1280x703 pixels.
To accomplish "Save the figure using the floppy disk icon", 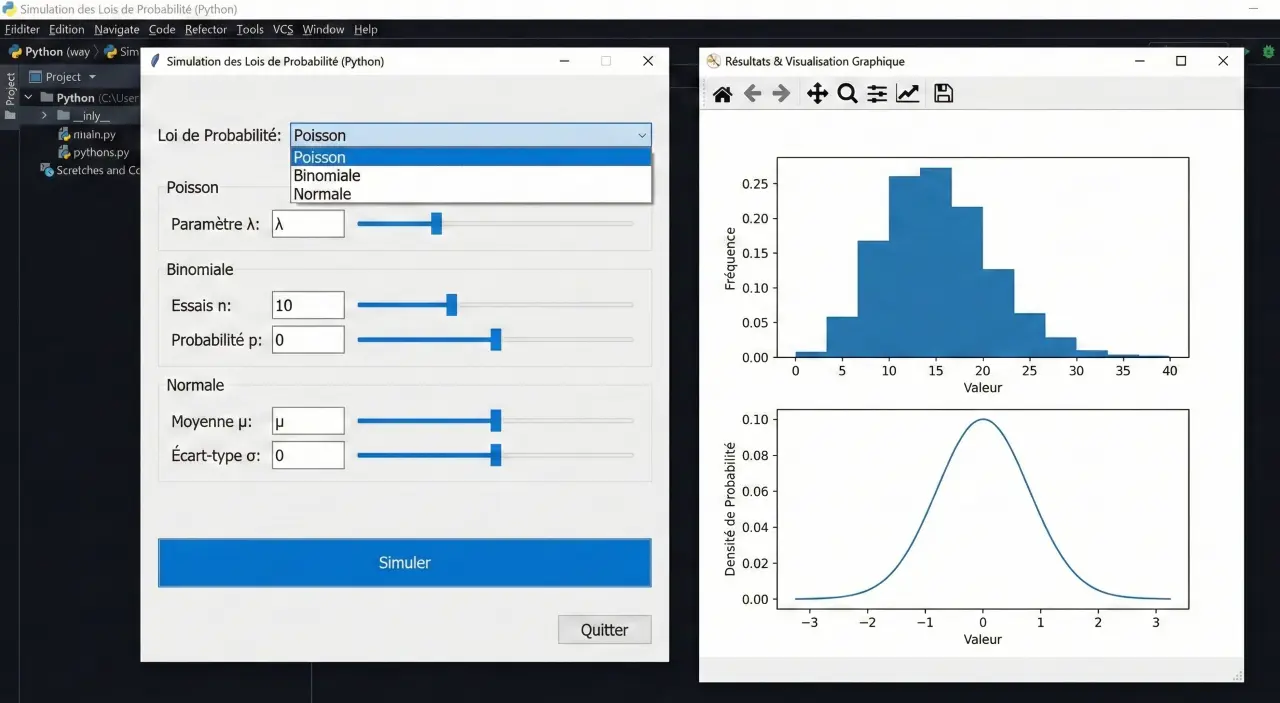I will point(943,93).
